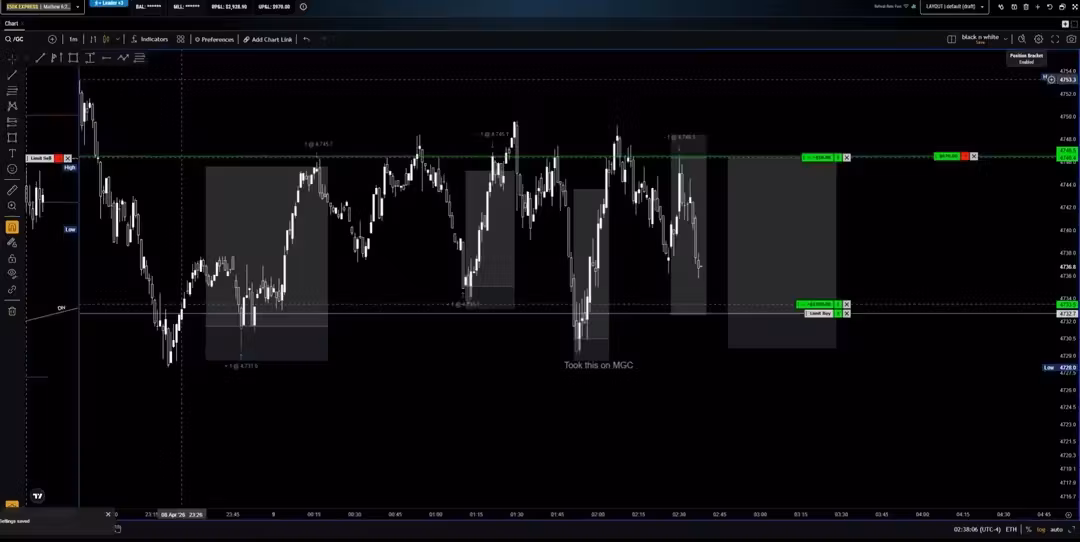Image resolution: width=1080 pixels, height=542 pixels.
Task: Open indicator templates grid icon
Action: 180,39
